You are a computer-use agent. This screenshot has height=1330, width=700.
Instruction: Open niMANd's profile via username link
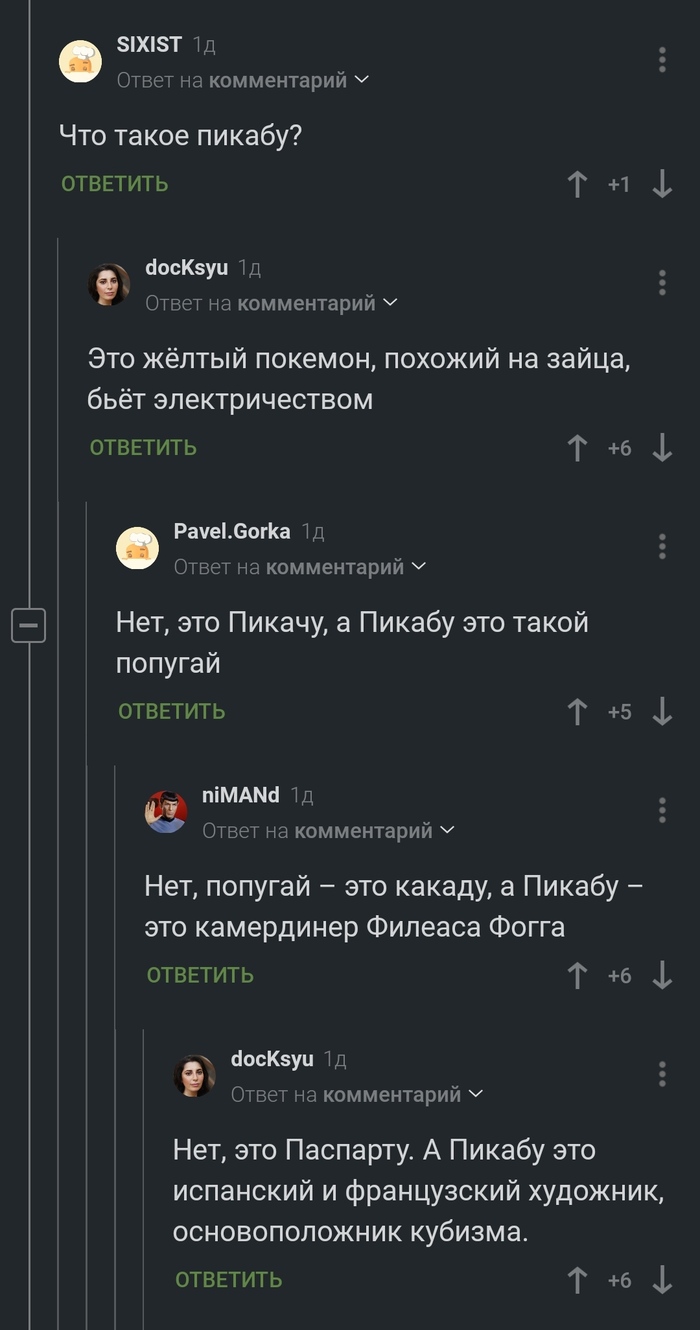point(240,796)
